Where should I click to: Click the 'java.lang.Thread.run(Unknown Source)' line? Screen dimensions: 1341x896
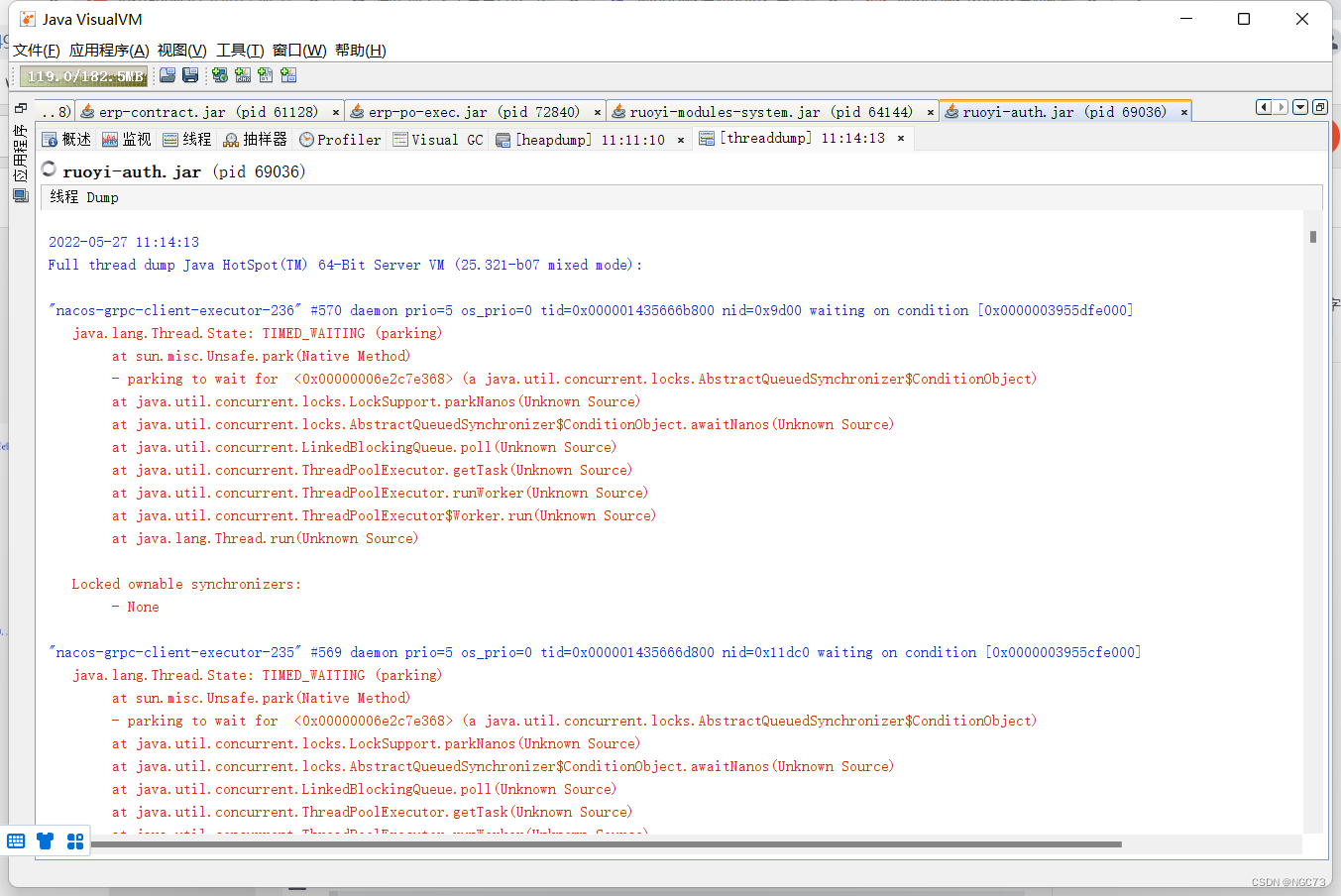click(265, 538)
